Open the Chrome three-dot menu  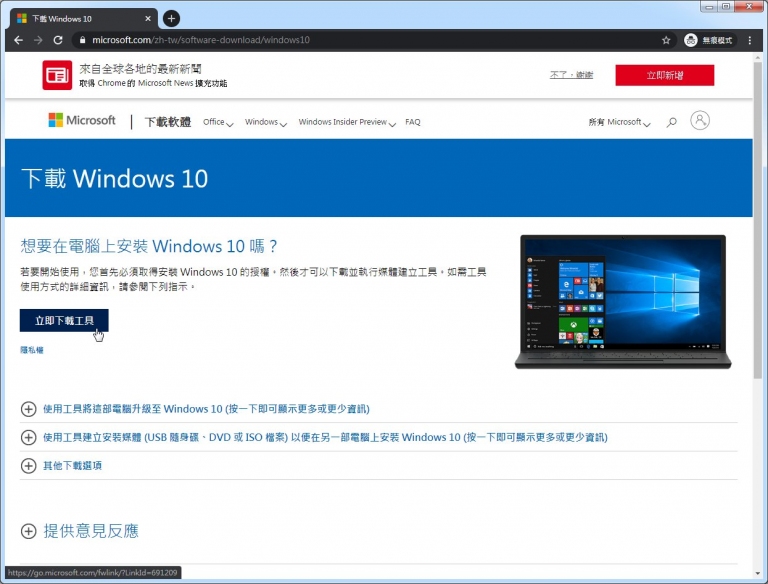click(749, 40)
